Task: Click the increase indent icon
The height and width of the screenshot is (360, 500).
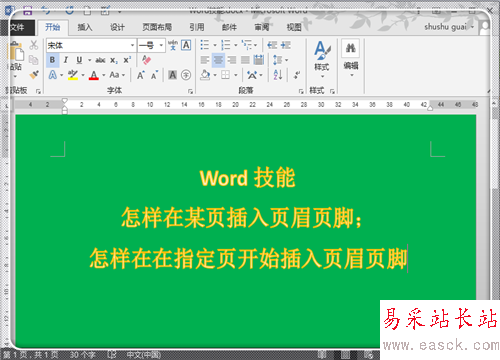Action: click(286, 45)
